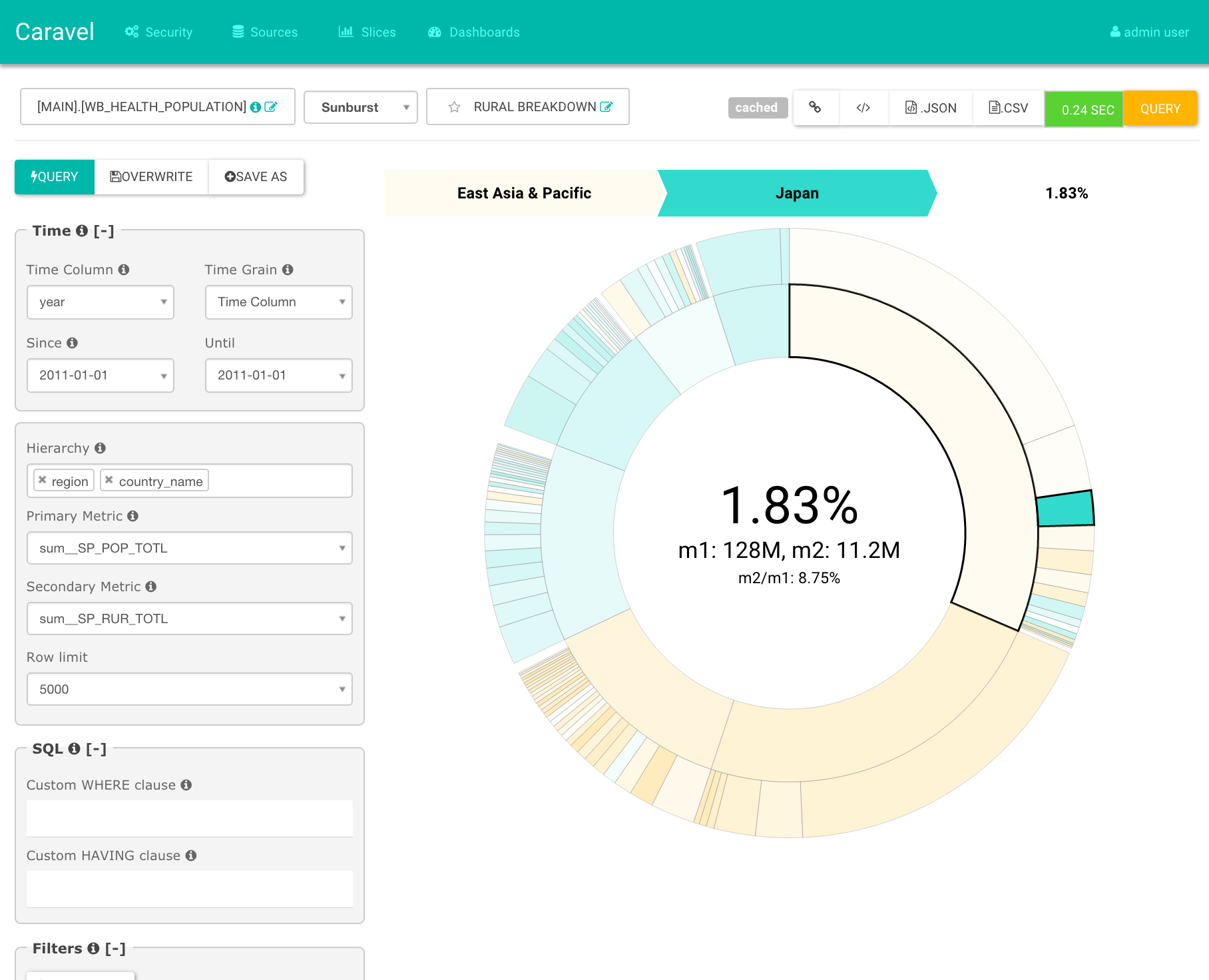This screenshot has width=1209, height=980.
Task: Export the slice as JSON
Action: (931, 107)
